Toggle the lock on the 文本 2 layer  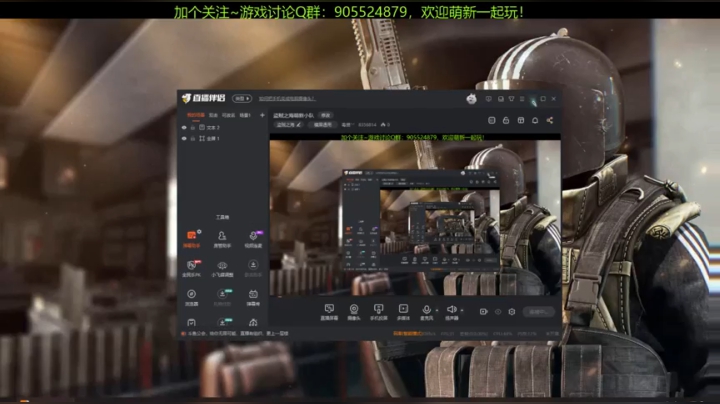[193, 128]
